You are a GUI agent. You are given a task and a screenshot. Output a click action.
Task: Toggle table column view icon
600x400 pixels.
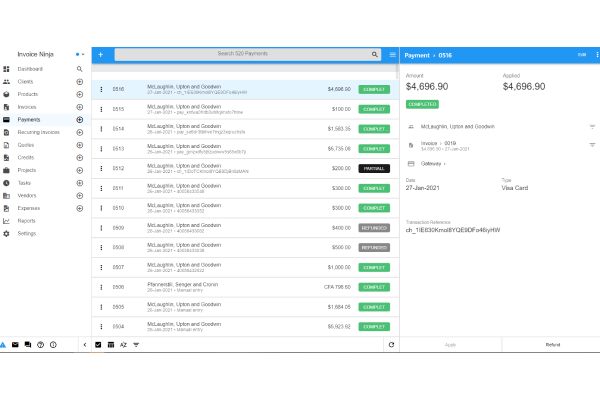(x=110, y=344)
